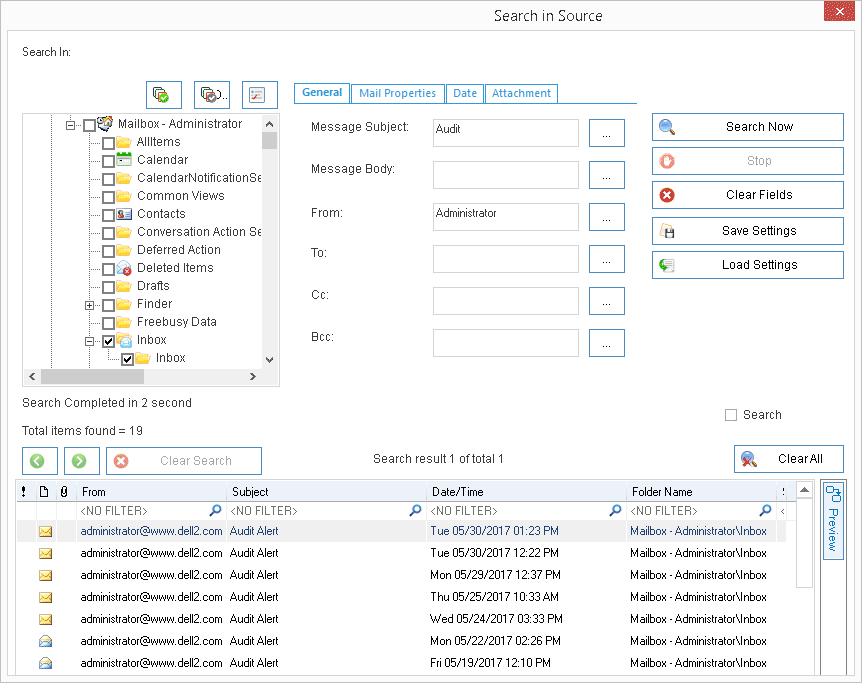Expand the Finder folder node
The image size is (862, 683).
pos(90,305)
